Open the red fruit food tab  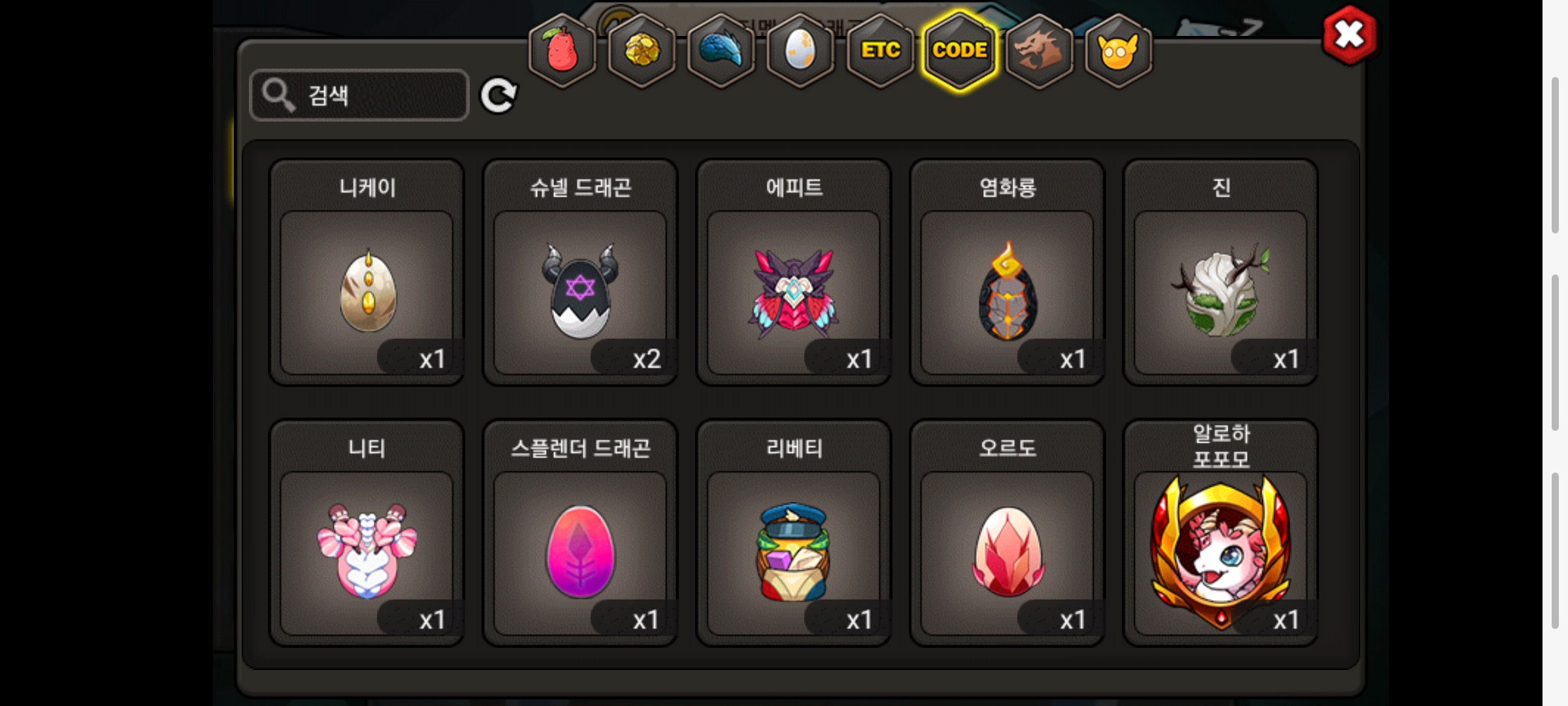tap(562, 50)
